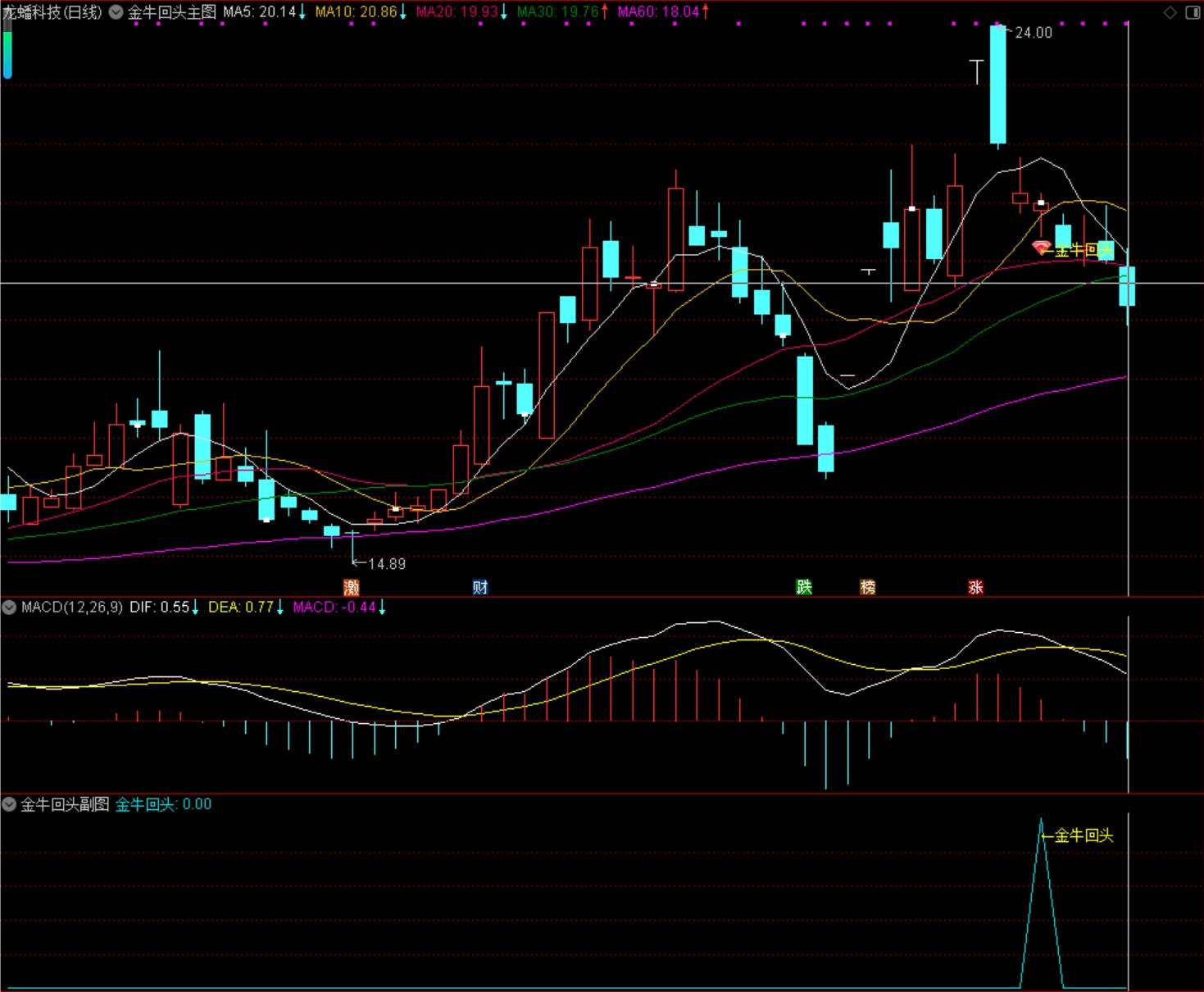Click the diamond icon at top right
The image size is (1204, 992).
1170,12
